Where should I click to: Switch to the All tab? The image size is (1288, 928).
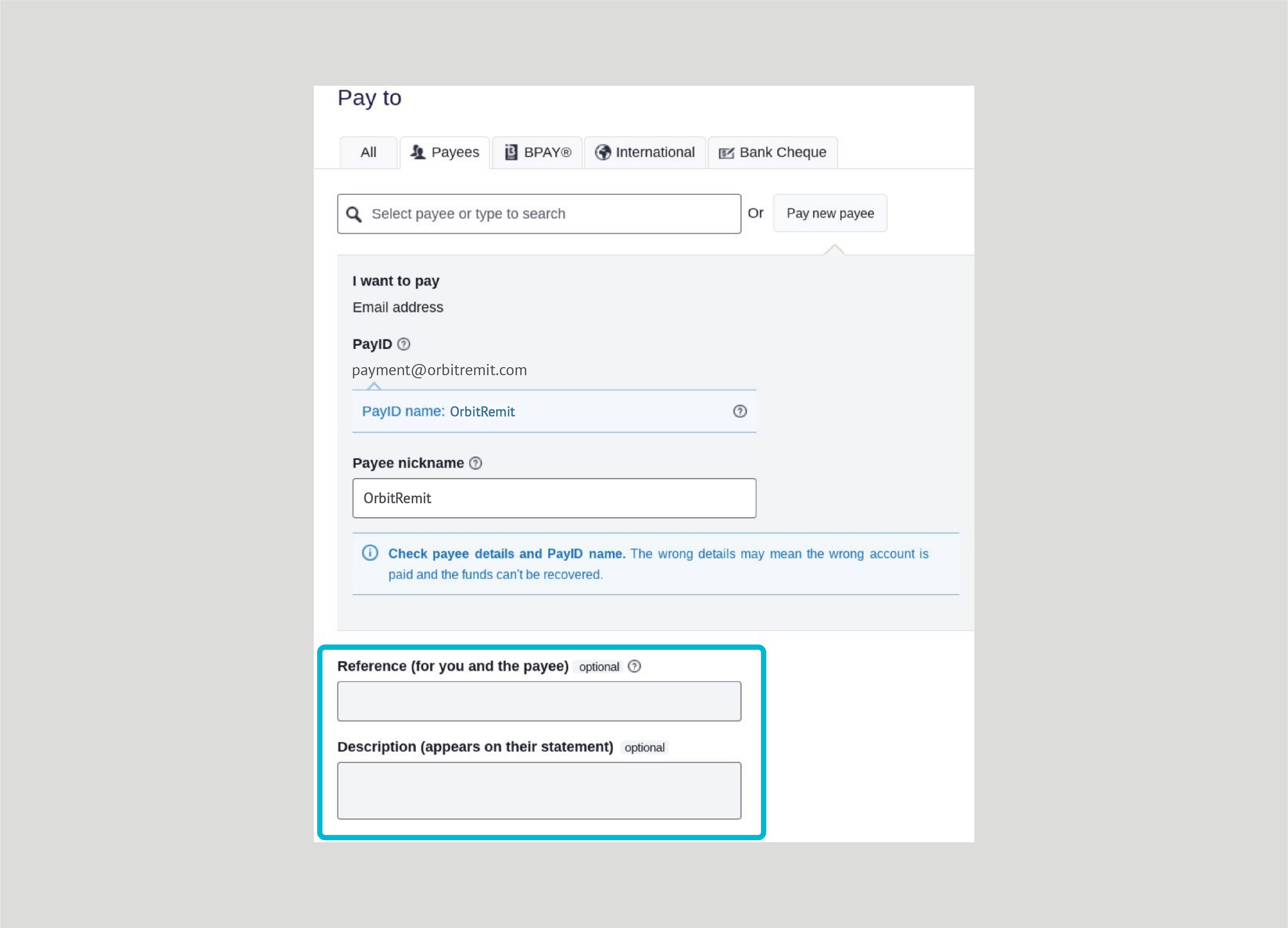click(x=368, y=152)
